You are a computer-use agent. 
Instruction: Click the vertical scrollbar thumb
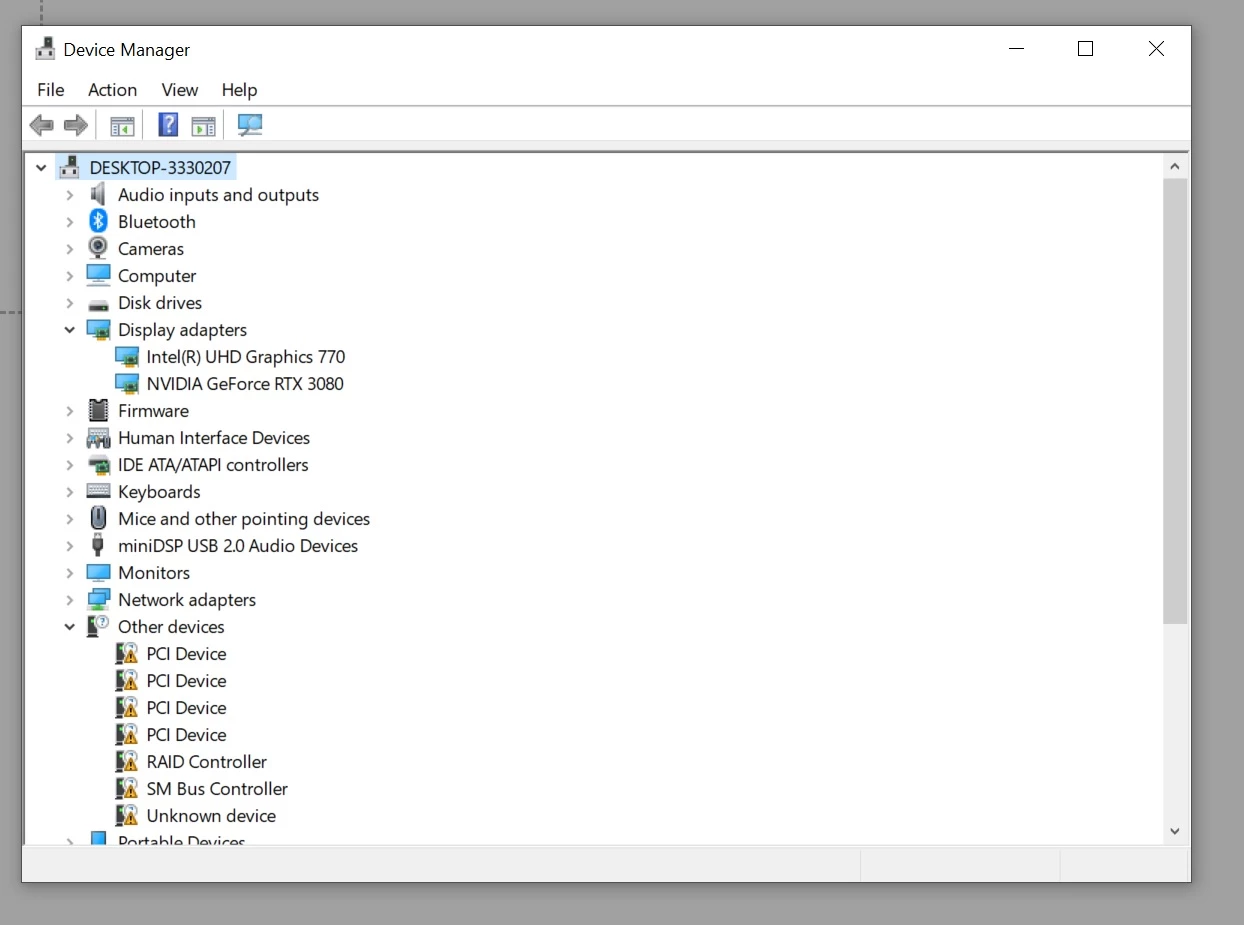(x=1175, y=402)
